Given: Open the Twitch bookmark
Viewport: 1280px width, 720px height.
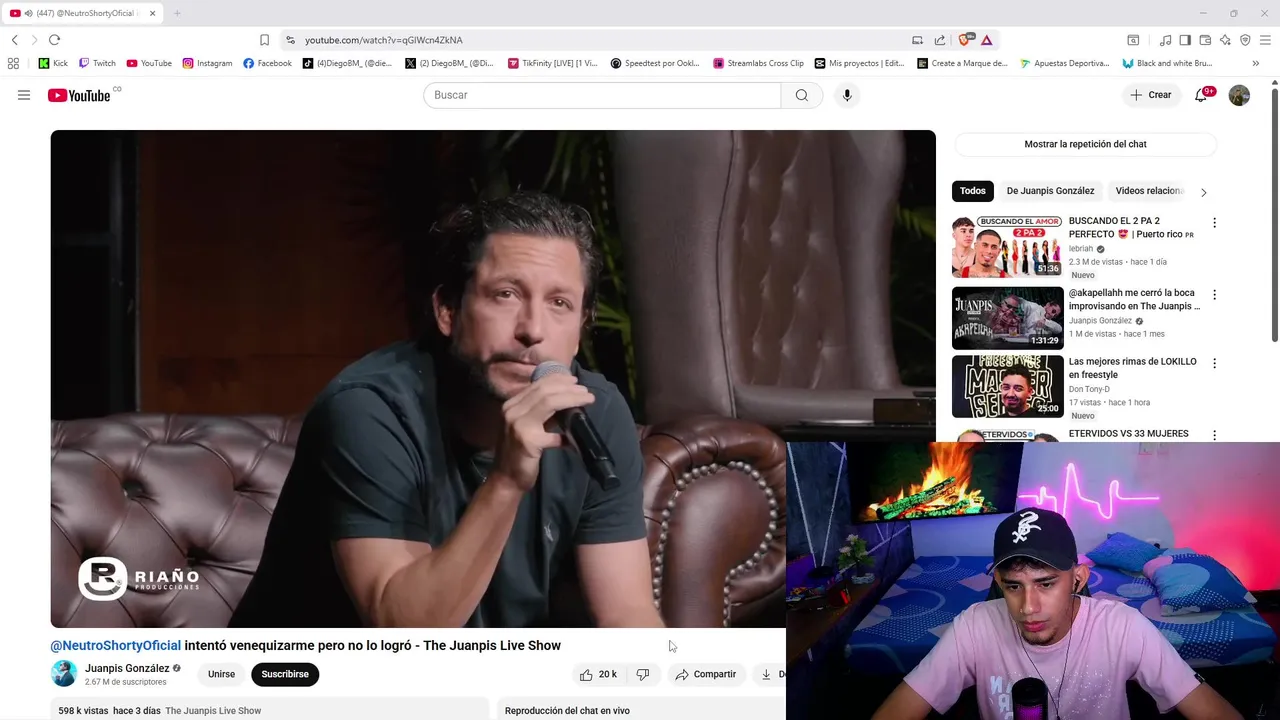Looking at the screenshot, I should click(x=97, y=63).
